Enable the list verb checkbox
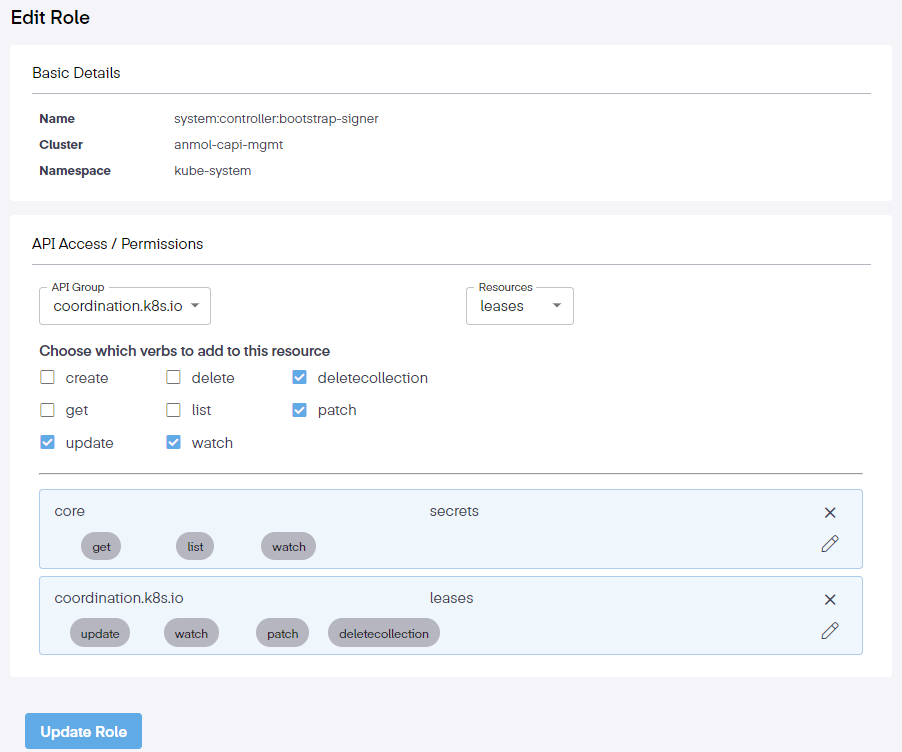The width and height of the screenshot is (902, 752). [x=173, y=410]
